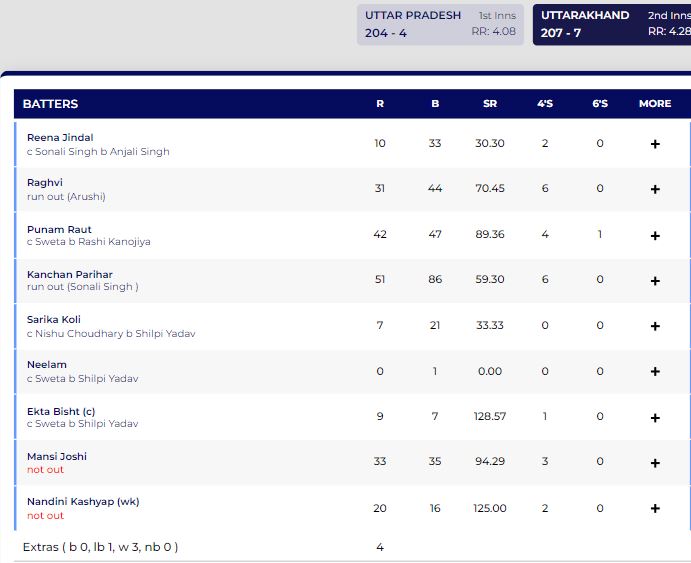Click plus icon for Mansi Joshi
The height and width of the screenshot is (563, 691).
(x=655, y=463)
